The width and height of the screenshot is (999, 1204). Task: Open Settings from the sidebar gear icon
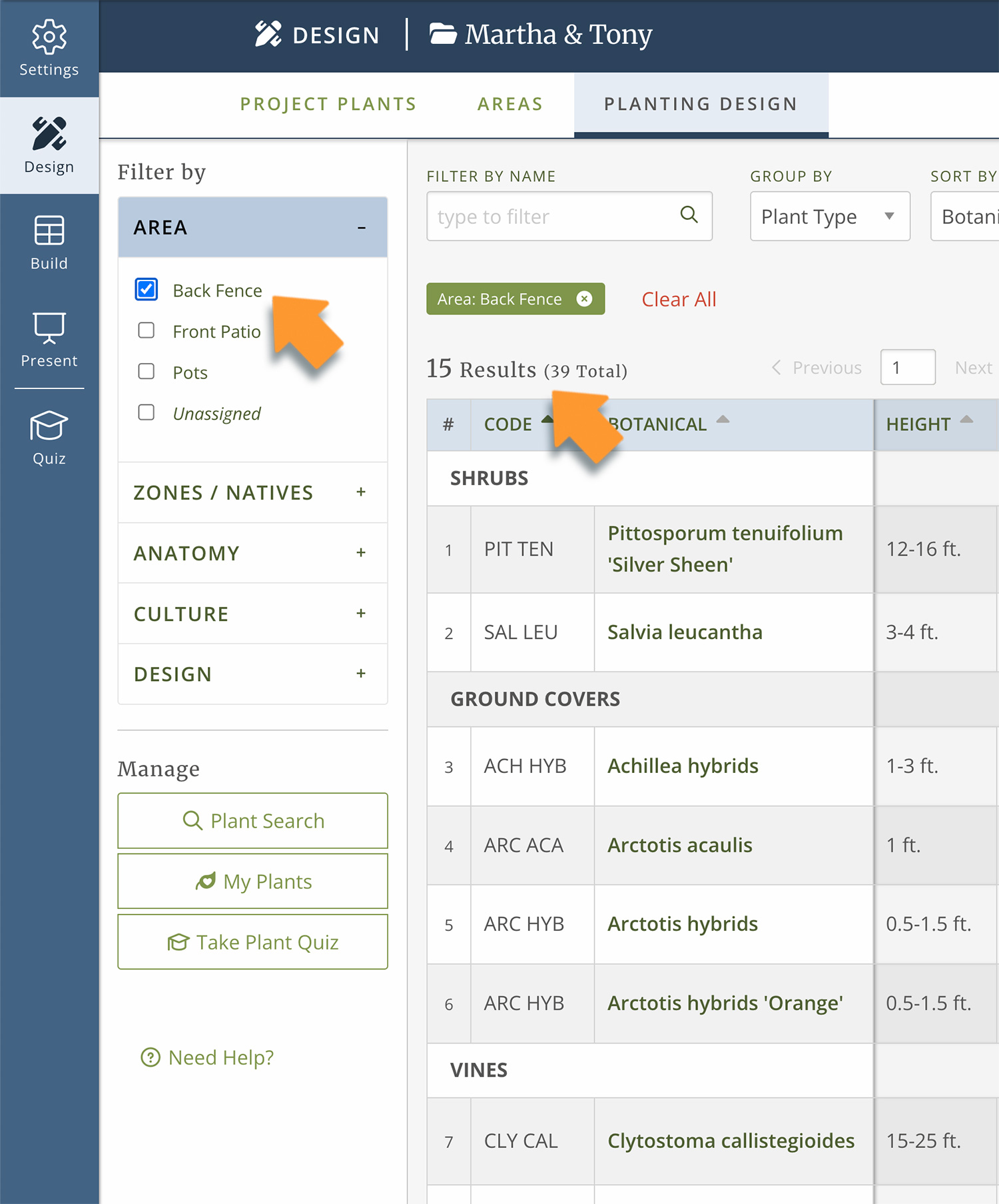click(x=49, y=37)
